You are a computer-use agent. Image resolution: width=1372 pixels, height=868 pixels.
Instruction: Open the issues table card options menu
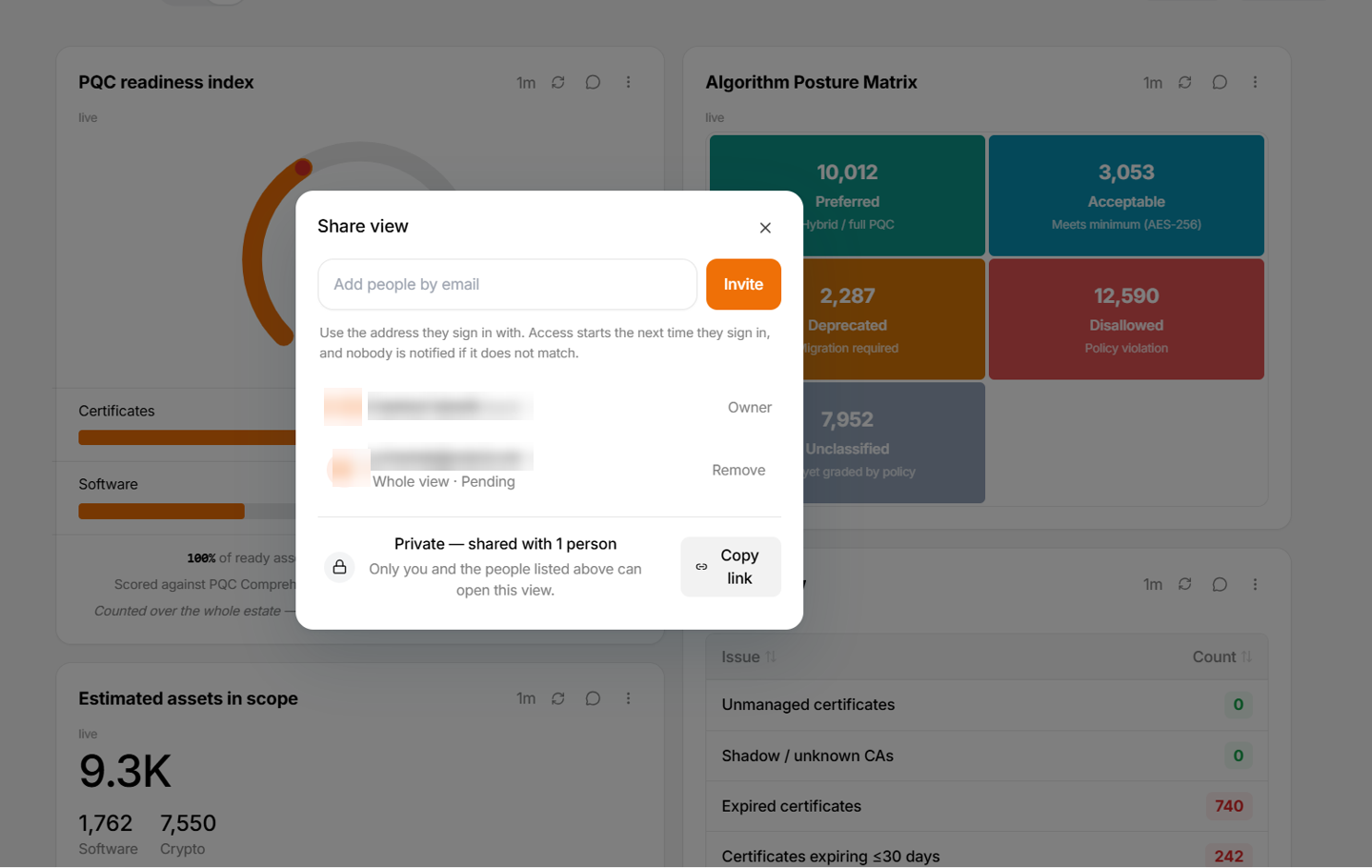pyautogui.click(x=1255, y=584)
